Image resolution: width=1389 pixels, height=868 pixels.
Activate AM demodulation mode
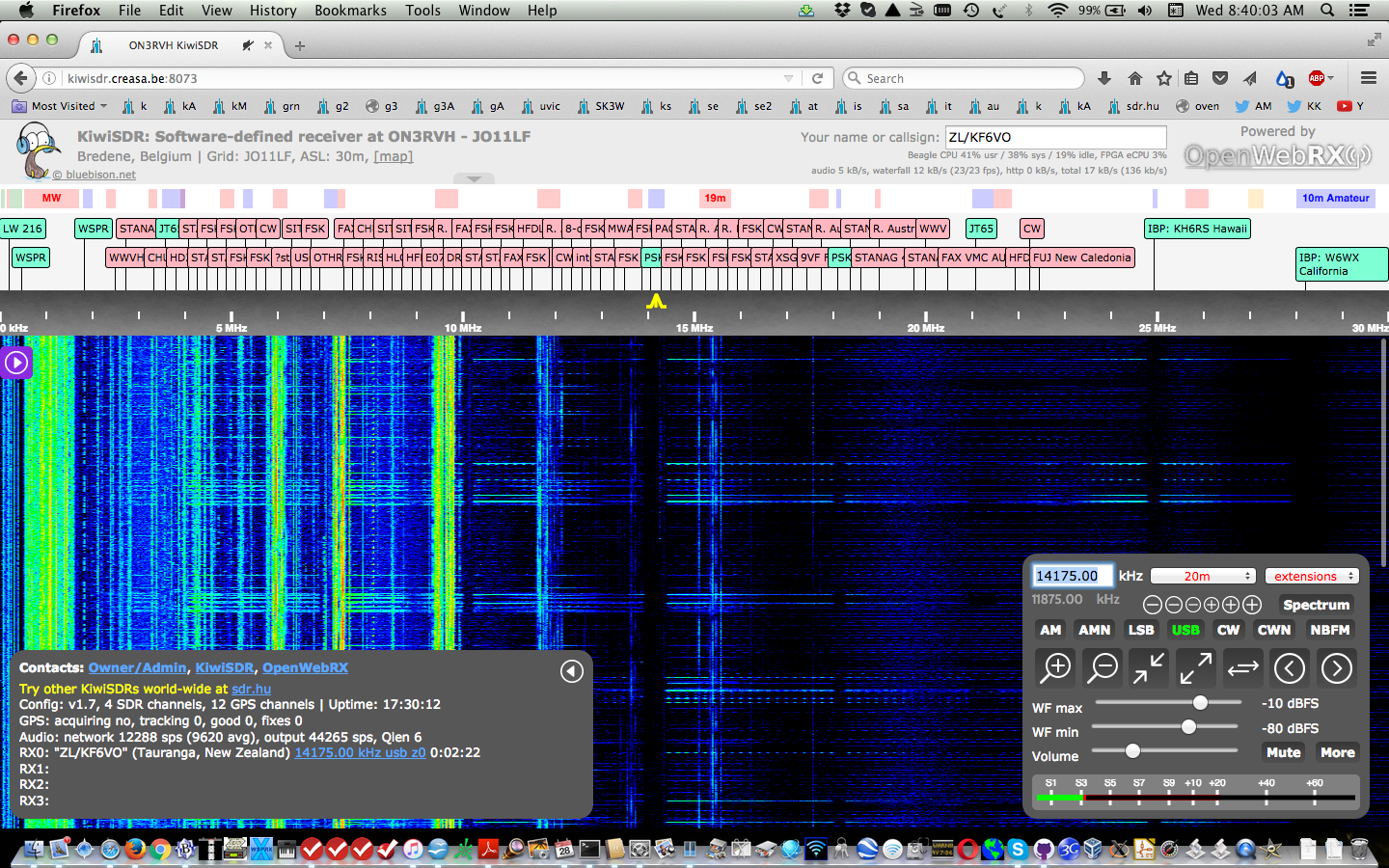(1050, 630)
